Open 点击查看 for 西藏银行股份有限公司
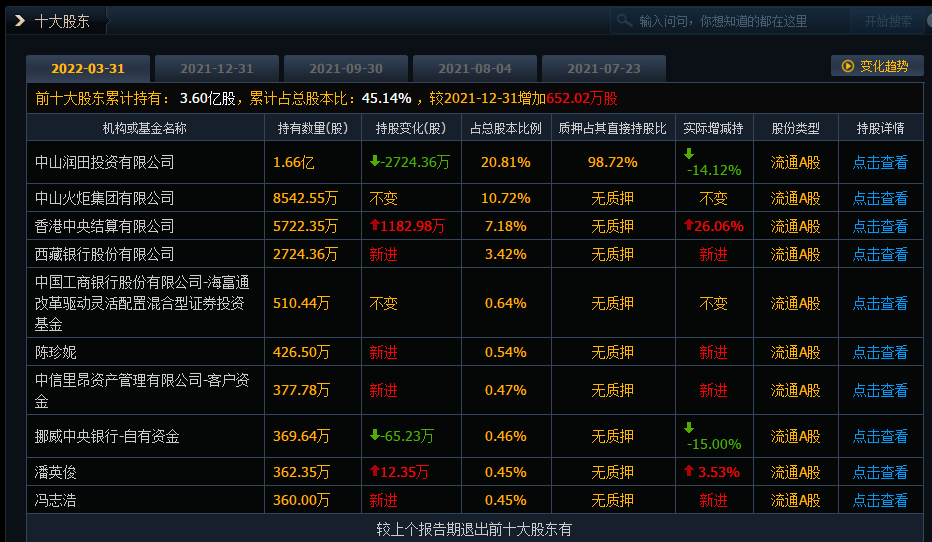 point(880,254)
